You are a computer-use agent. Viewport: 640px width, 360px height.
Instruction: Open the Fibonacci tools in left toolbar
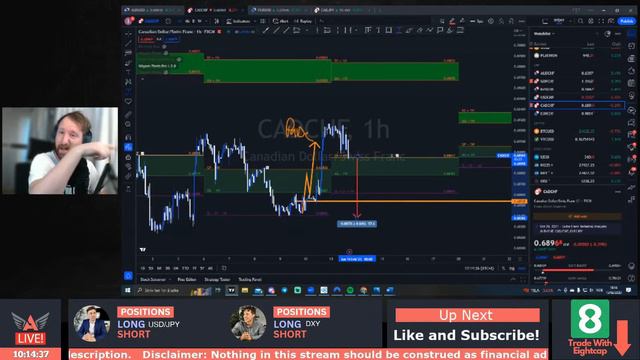point(129,53)
